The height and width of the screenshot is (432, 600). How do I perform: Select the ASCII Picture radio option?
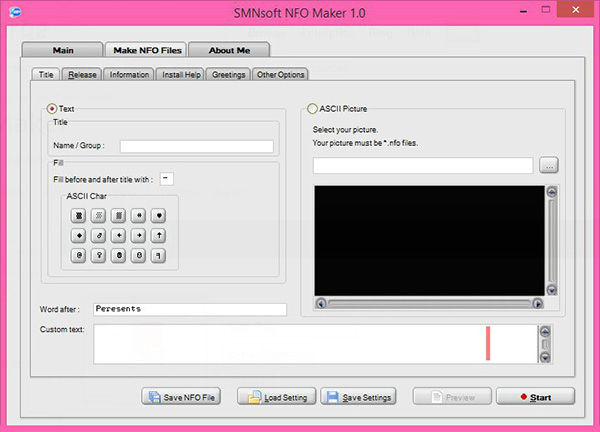click(312, 109)
